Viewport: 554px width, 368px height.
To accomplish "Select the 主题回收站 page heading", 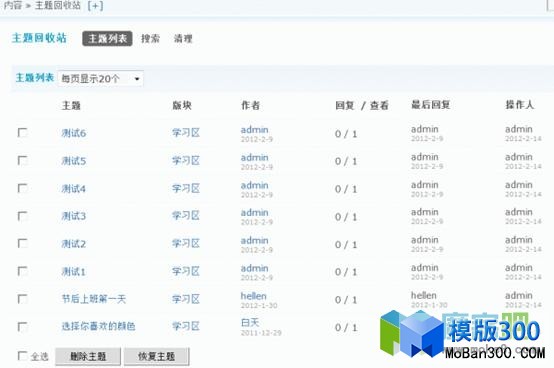I will tap(39, 38).
